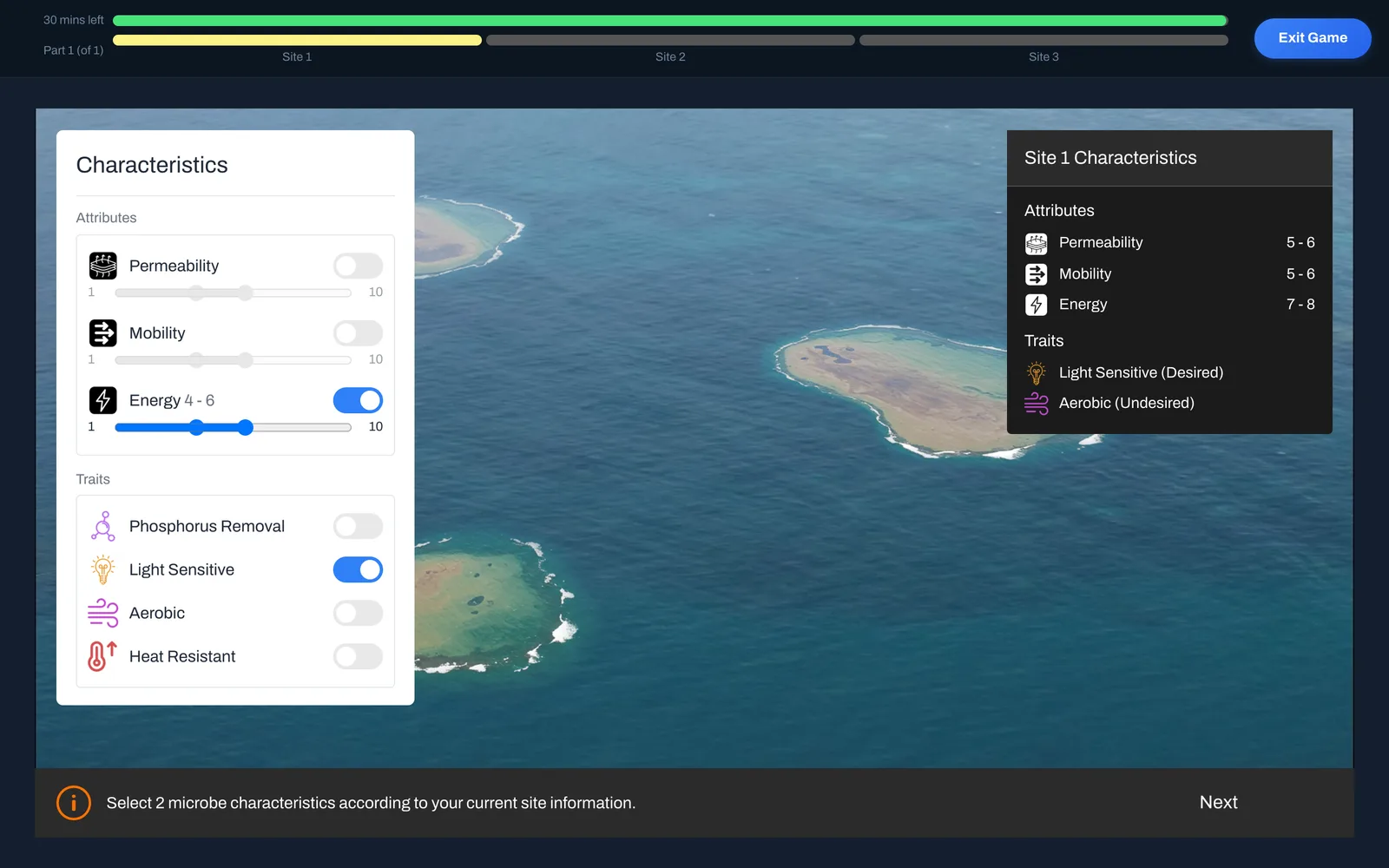Click the Next button
The image size is (1389, 868).
[1218, 803]
